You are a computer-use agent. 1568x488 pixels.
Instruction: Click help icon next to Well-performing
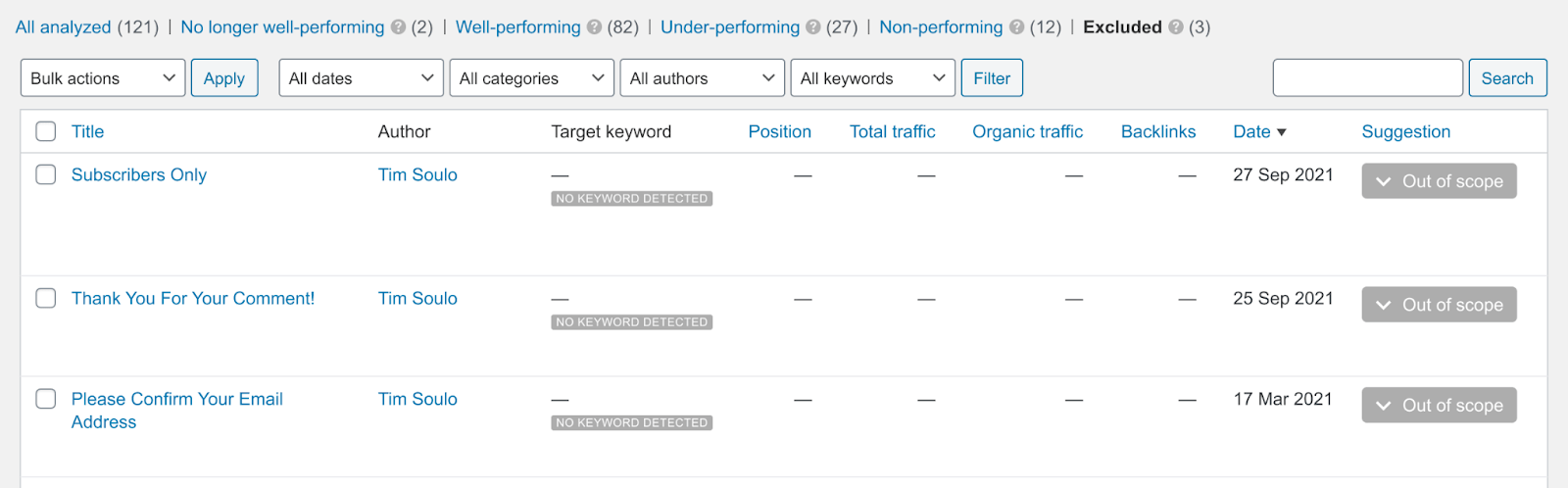pyautogui.click(x=594, y=27)
